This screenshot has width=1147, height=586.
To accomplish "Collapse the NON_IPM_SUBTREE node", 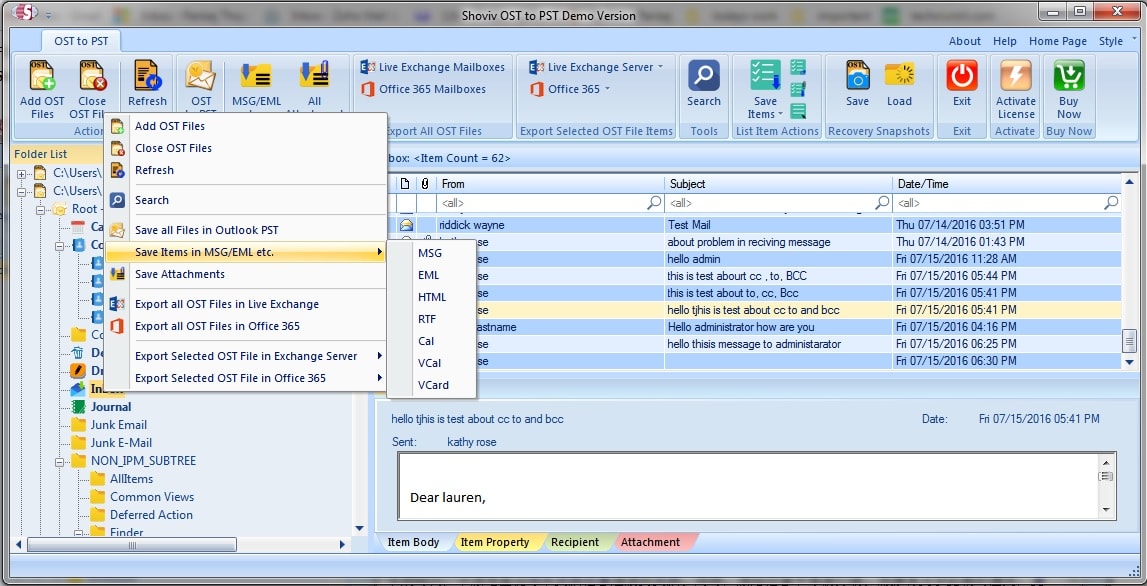I will click(x=60, y=462).
